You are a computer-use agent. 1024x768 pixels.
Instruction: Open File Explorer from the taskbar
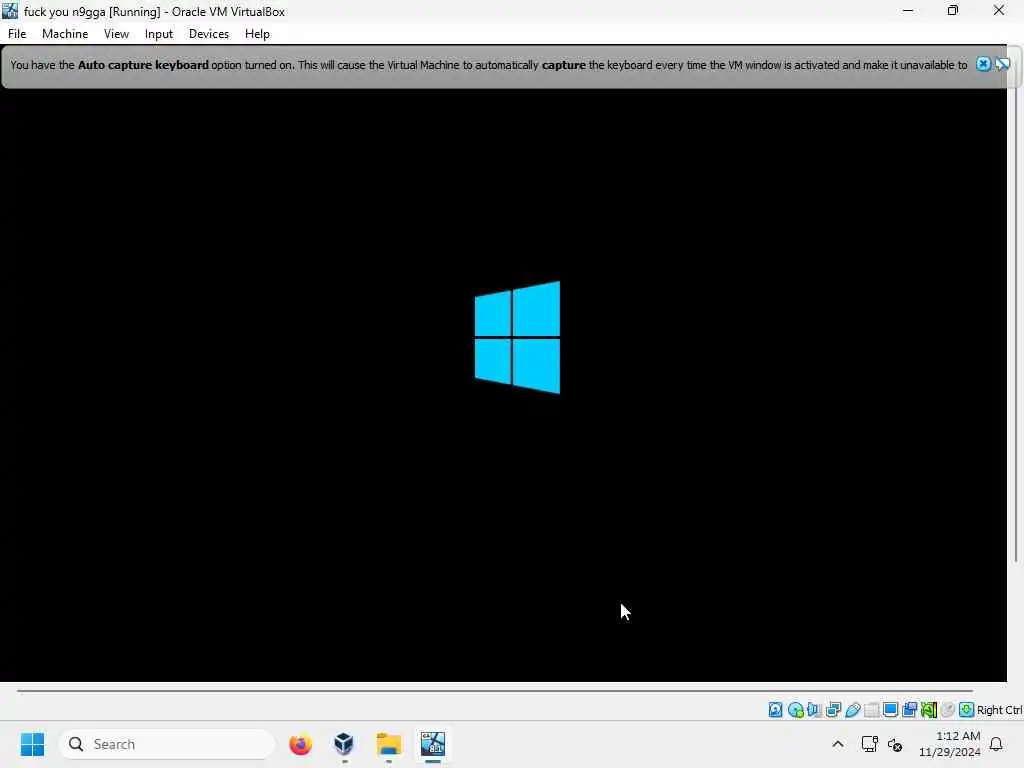pyautogui.click(x=389, y=744)
